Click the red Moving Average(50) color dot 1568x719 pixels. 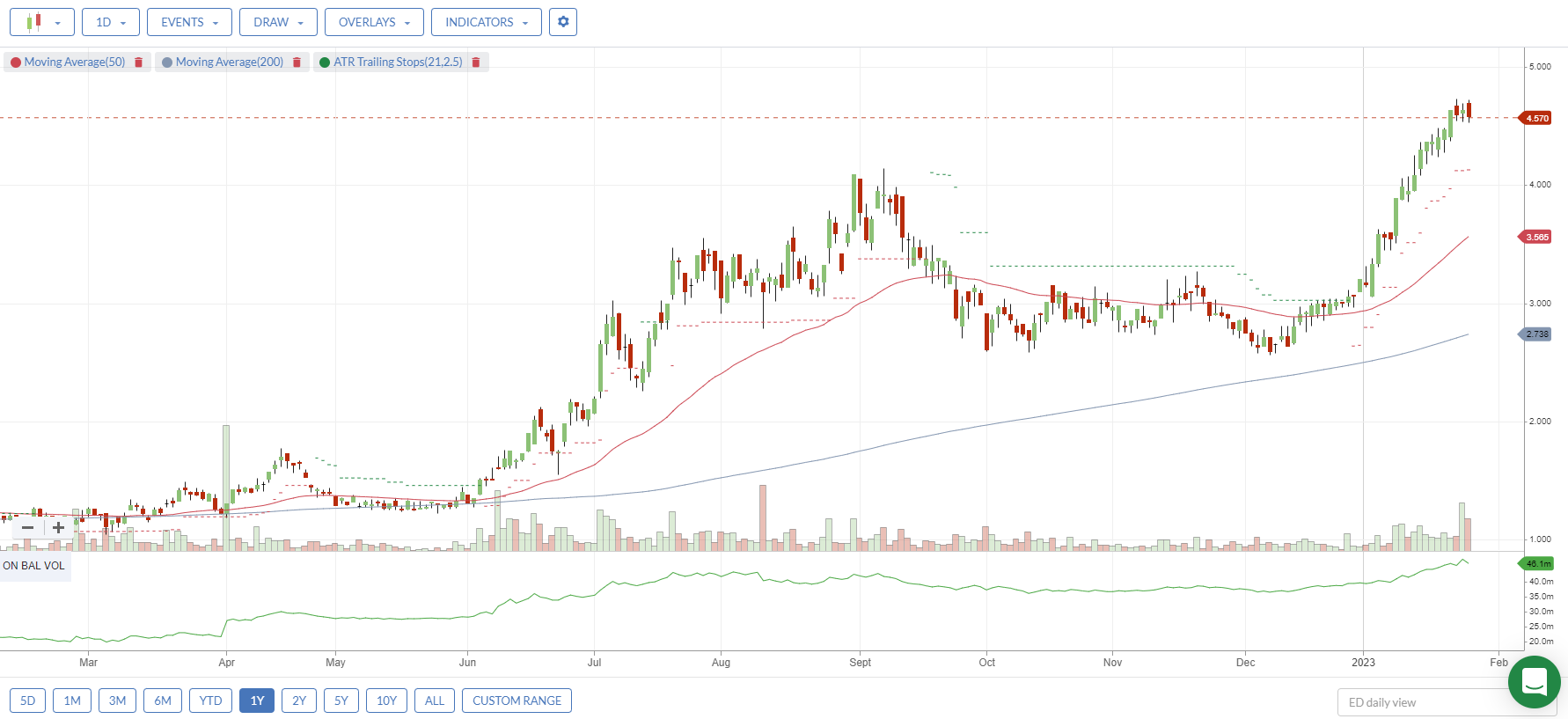pyautogui.click(x=16, y=62)
